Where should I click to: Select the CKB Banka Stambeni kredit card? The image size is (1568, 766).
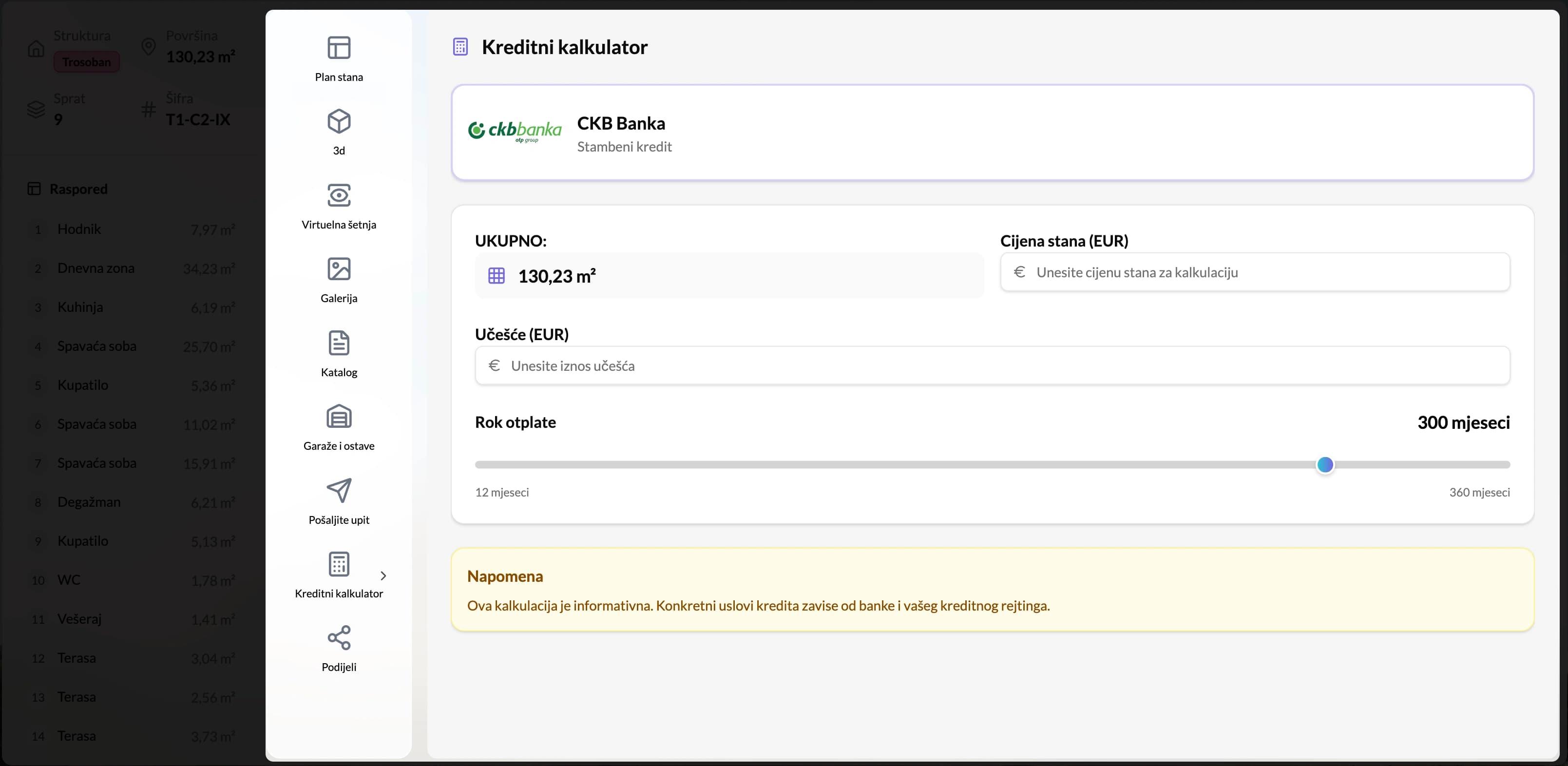(x=992, y=132)
